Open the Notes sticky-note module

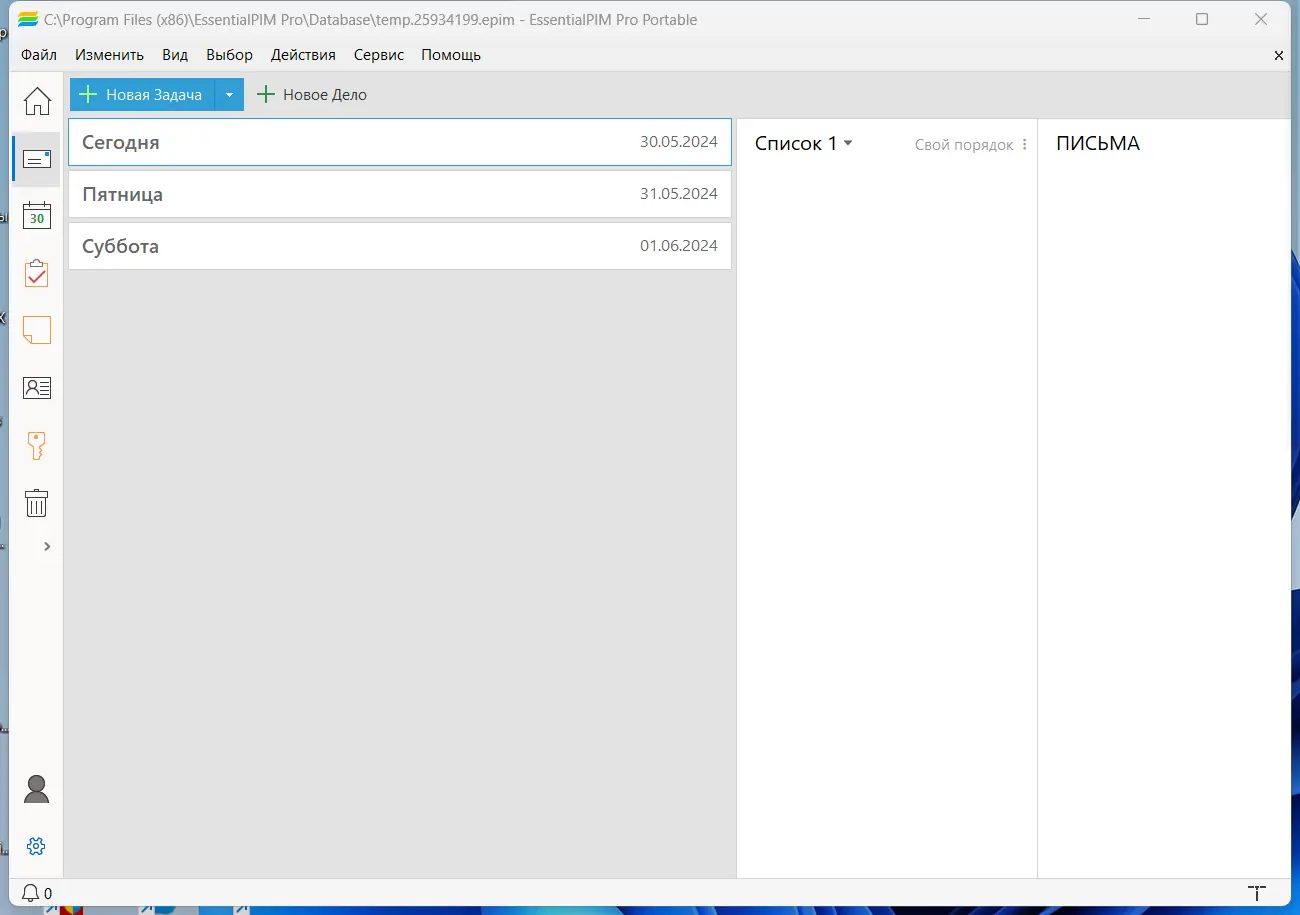(37, 330)
